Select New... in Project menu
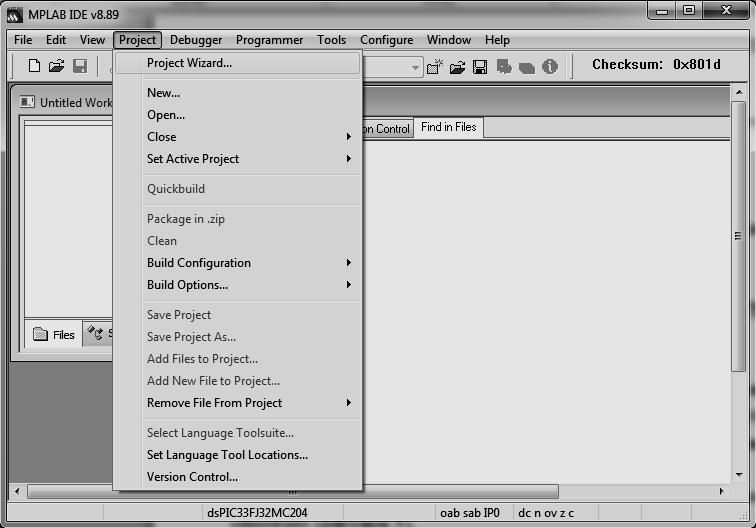756x528 pixels. click(238, 93)
